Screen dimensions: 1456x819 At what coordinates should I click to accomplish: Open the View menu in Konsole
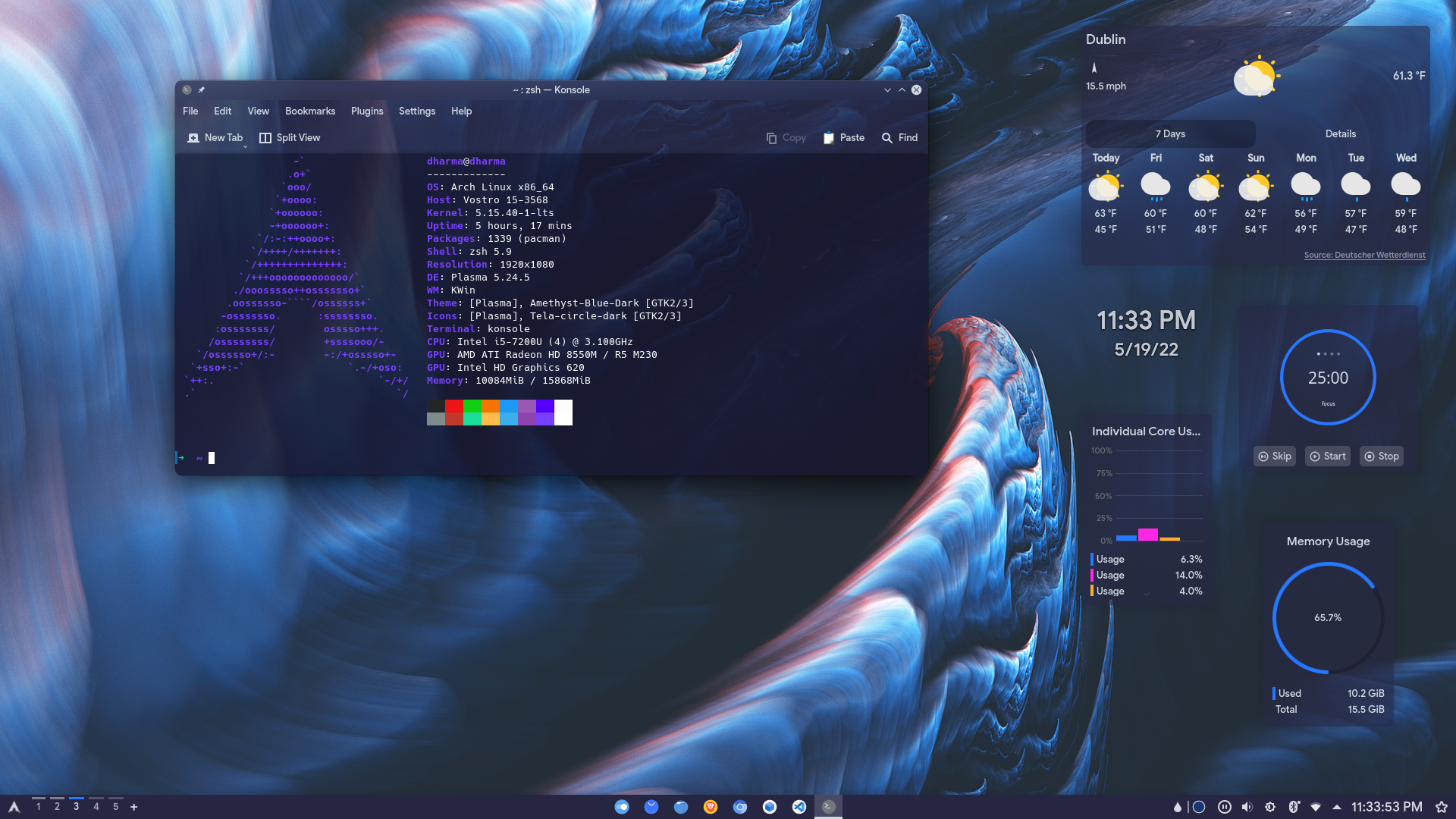258,111
